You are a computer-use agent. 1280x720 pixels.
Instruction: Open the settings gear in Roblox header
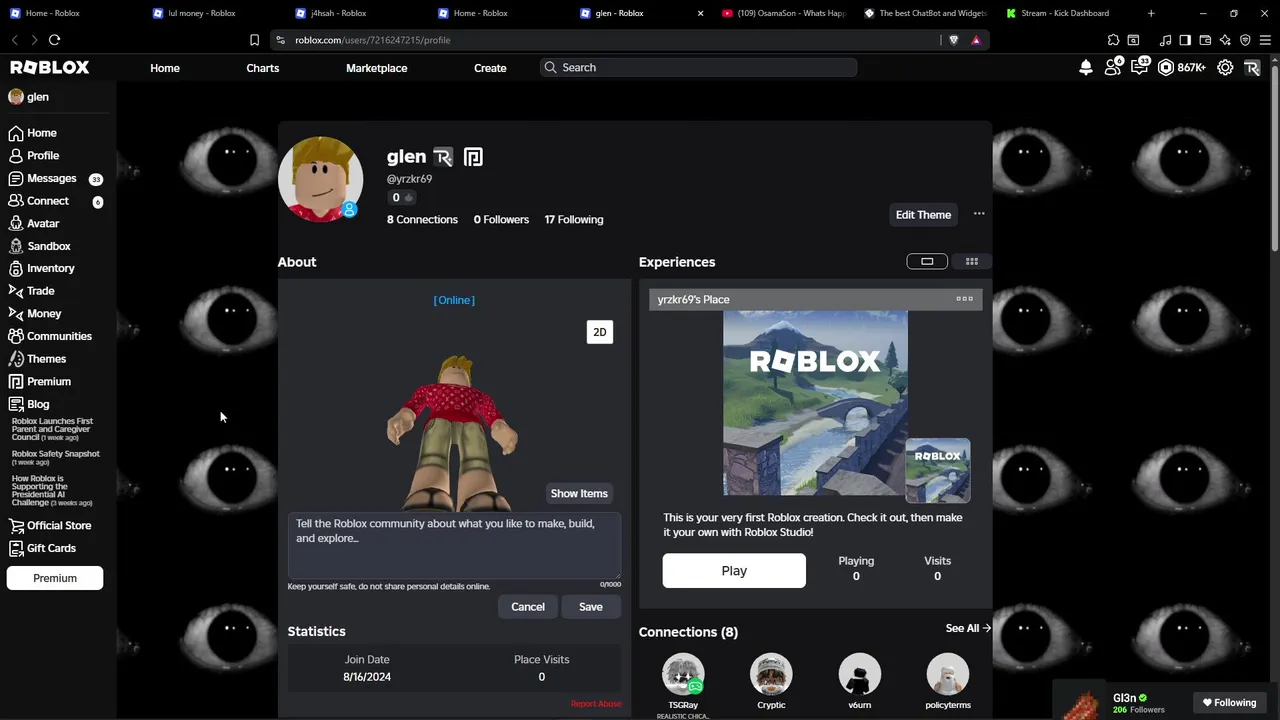(1225, 68)
